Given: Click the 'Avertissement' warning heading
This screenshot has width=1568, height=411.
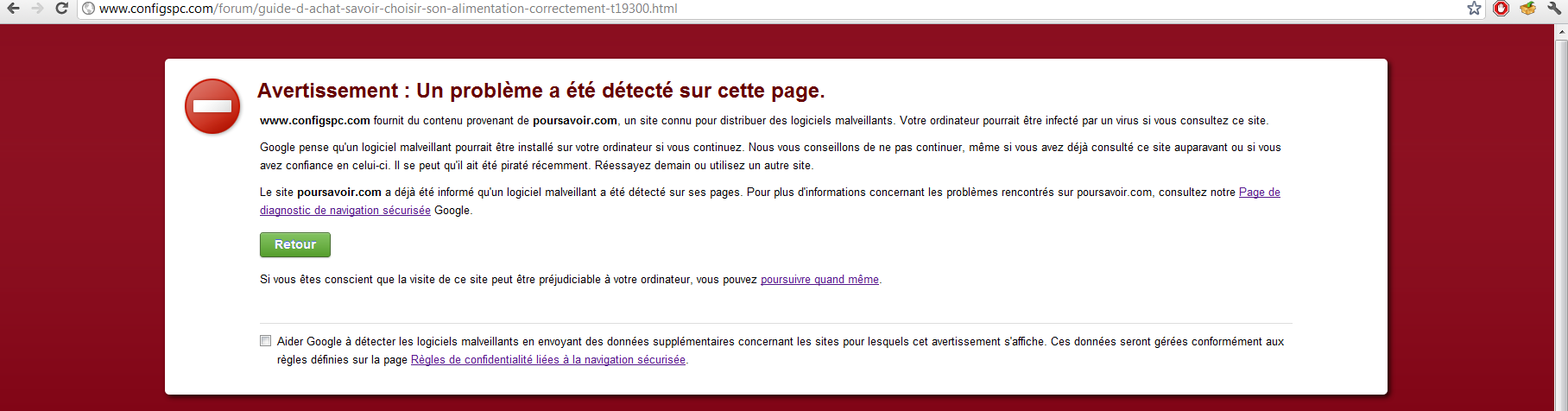Looking at the screenshot, I should pos(541,91).
